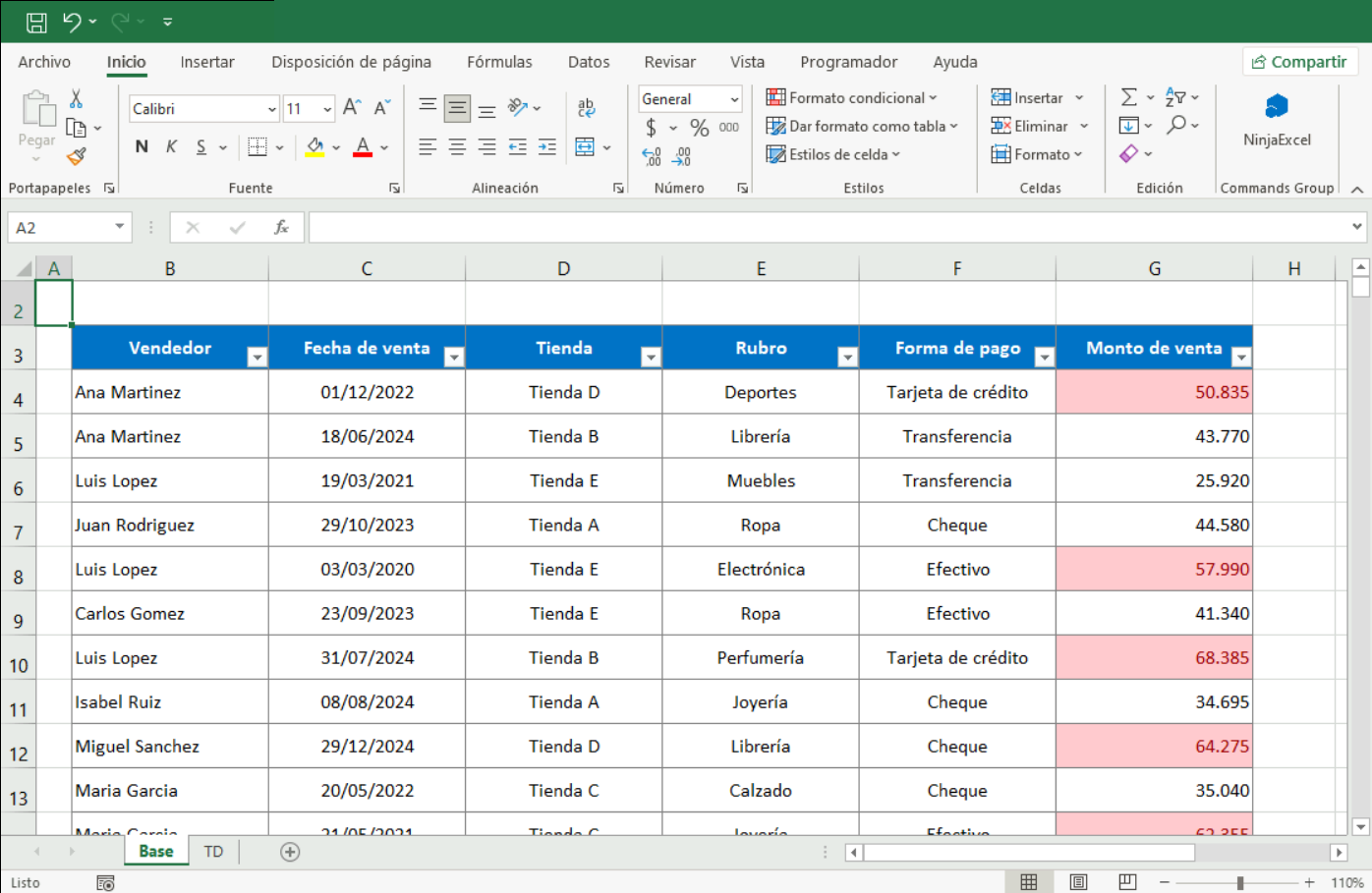
Task: Align text to the left
Action: pos(428,147)
